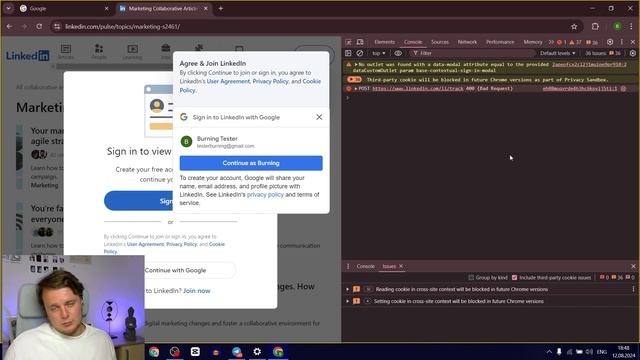Click the LinkedIn logo
Screen dimensions: 640x360
click(x=28, y=56)
